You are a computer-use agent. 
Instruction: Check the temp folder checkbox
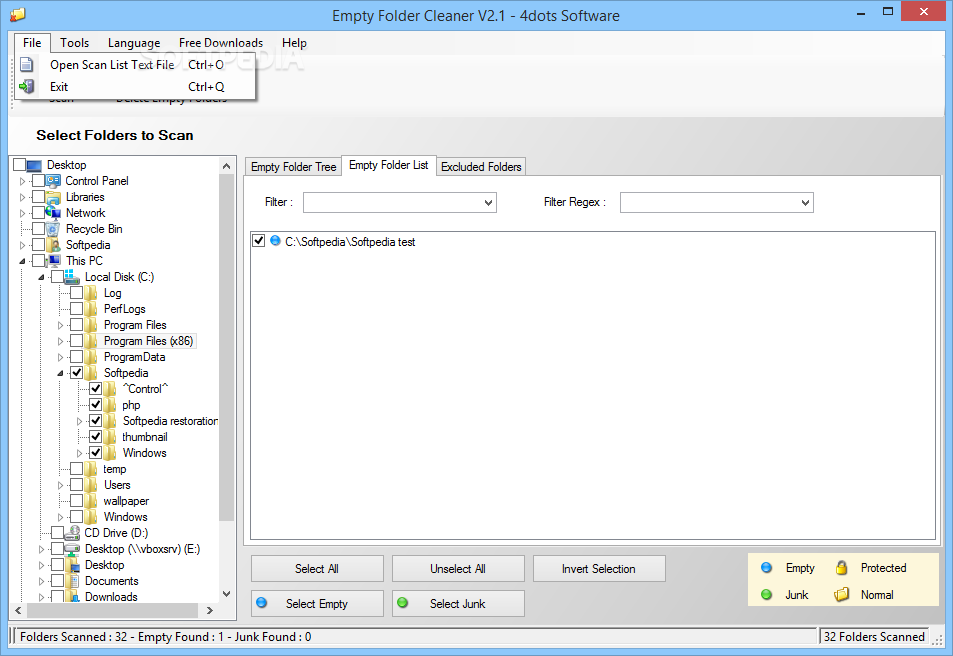77,469
